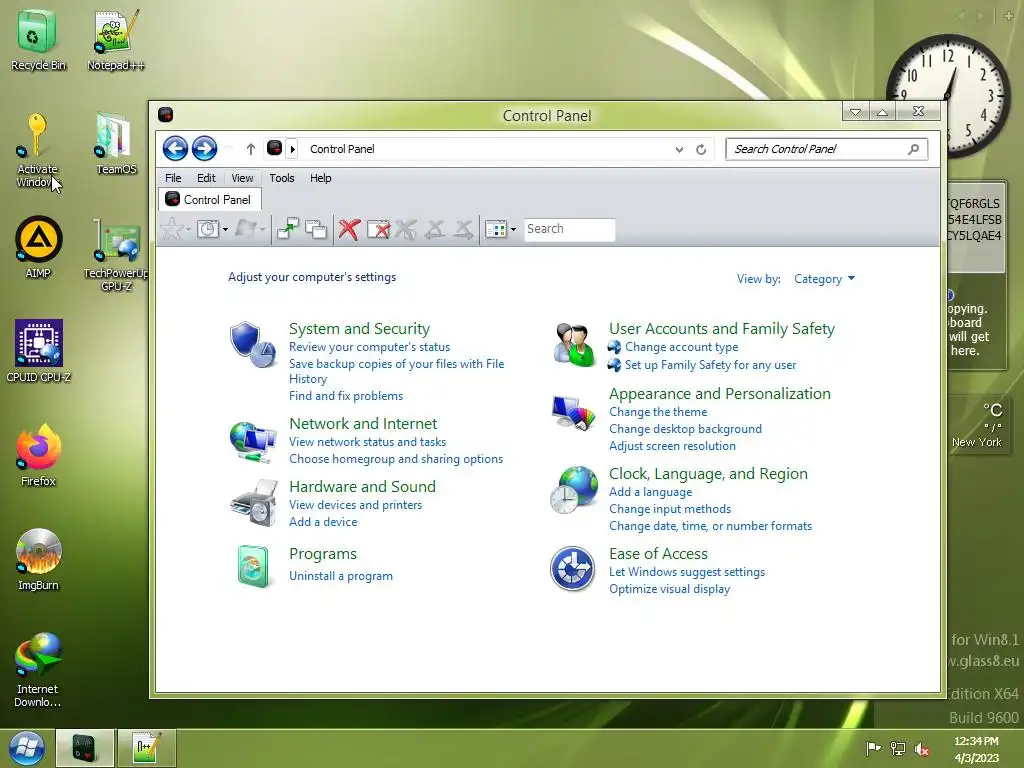Click Change desktop background link

(x=686, y=429)
